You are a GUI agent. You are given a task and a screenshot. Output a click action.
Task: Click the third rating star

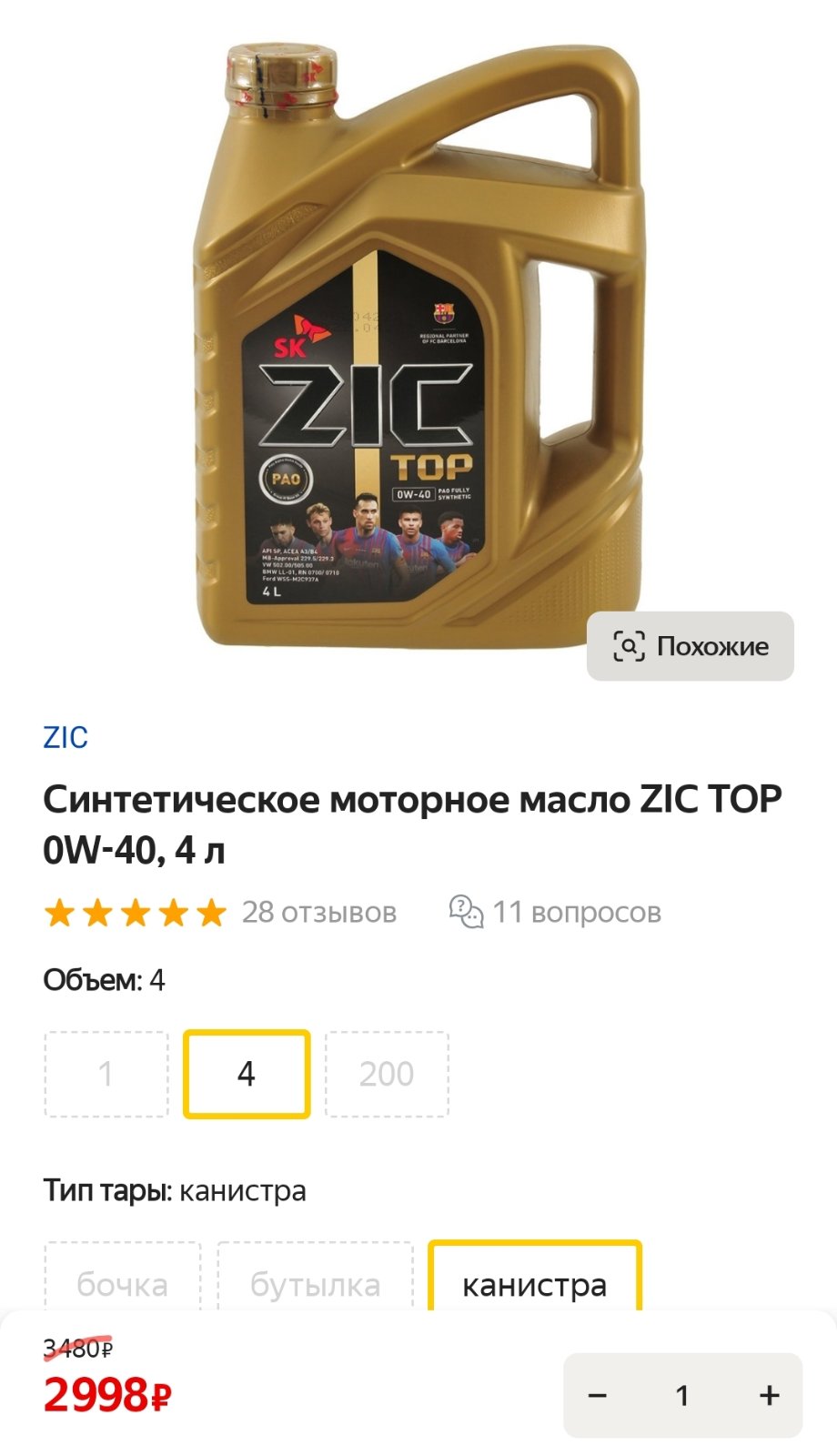(x=136, y=912)
